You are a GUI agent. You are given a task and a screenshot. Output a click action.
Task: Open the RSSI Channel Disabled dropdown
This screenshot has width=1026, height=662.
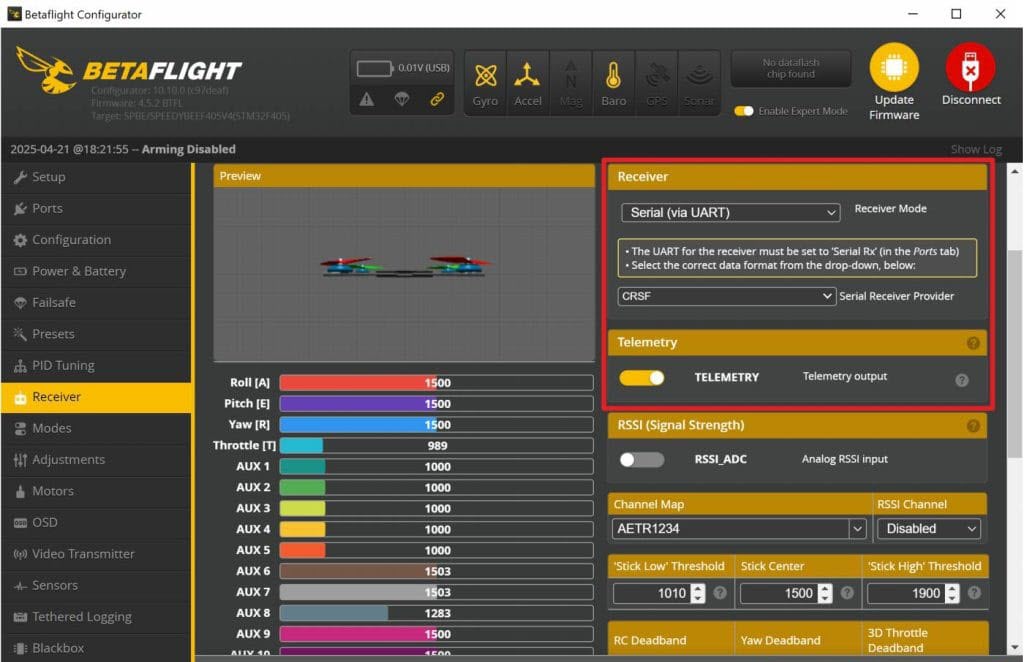click(929, 529)
